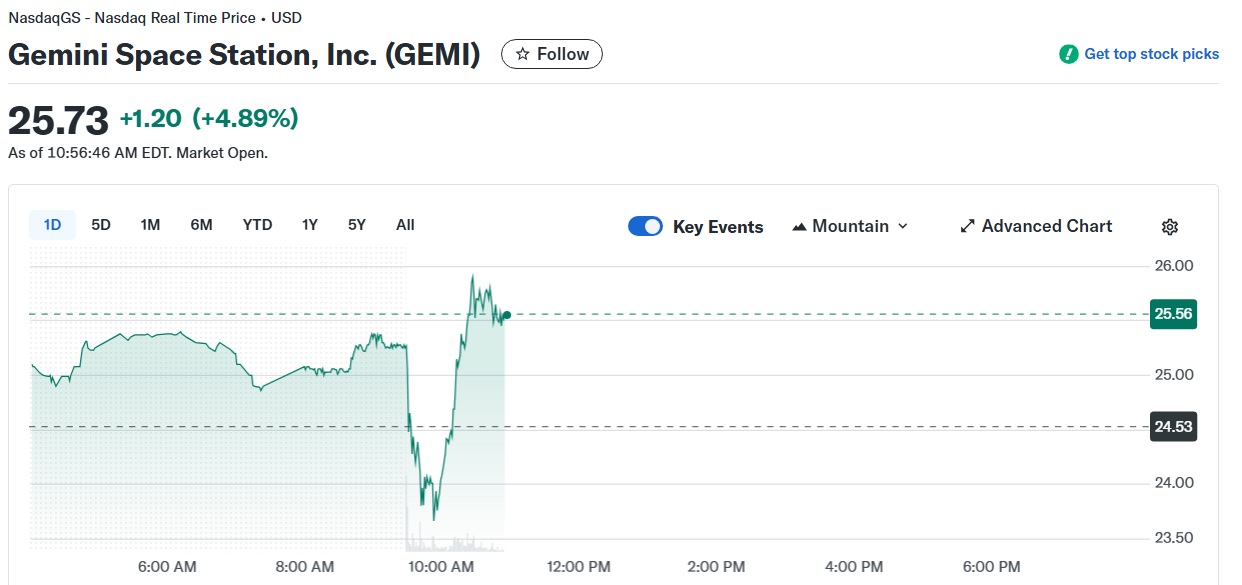Follow the GEMI stock

tap(552, 54)
